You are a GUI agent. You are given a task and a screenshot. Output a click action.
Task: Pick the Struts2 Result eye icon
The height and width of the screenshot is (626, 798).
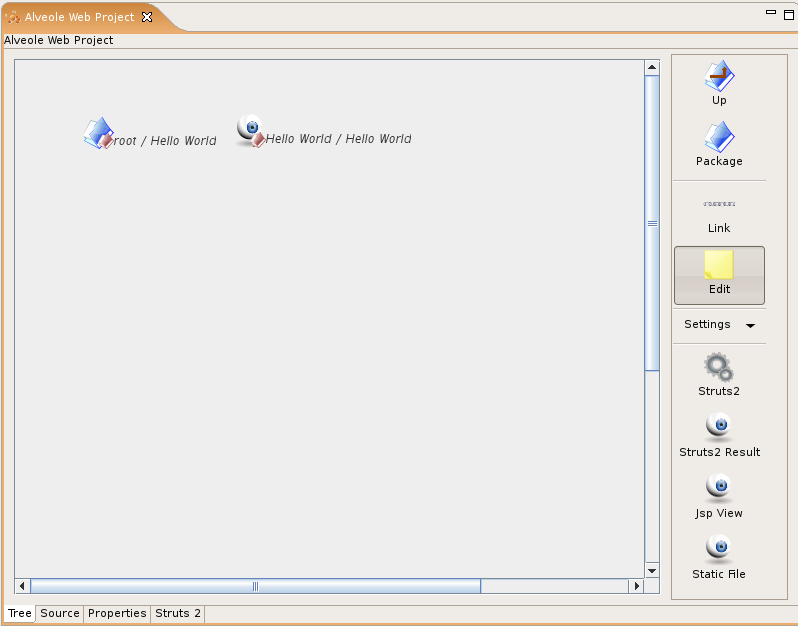(x=719, y=428)
